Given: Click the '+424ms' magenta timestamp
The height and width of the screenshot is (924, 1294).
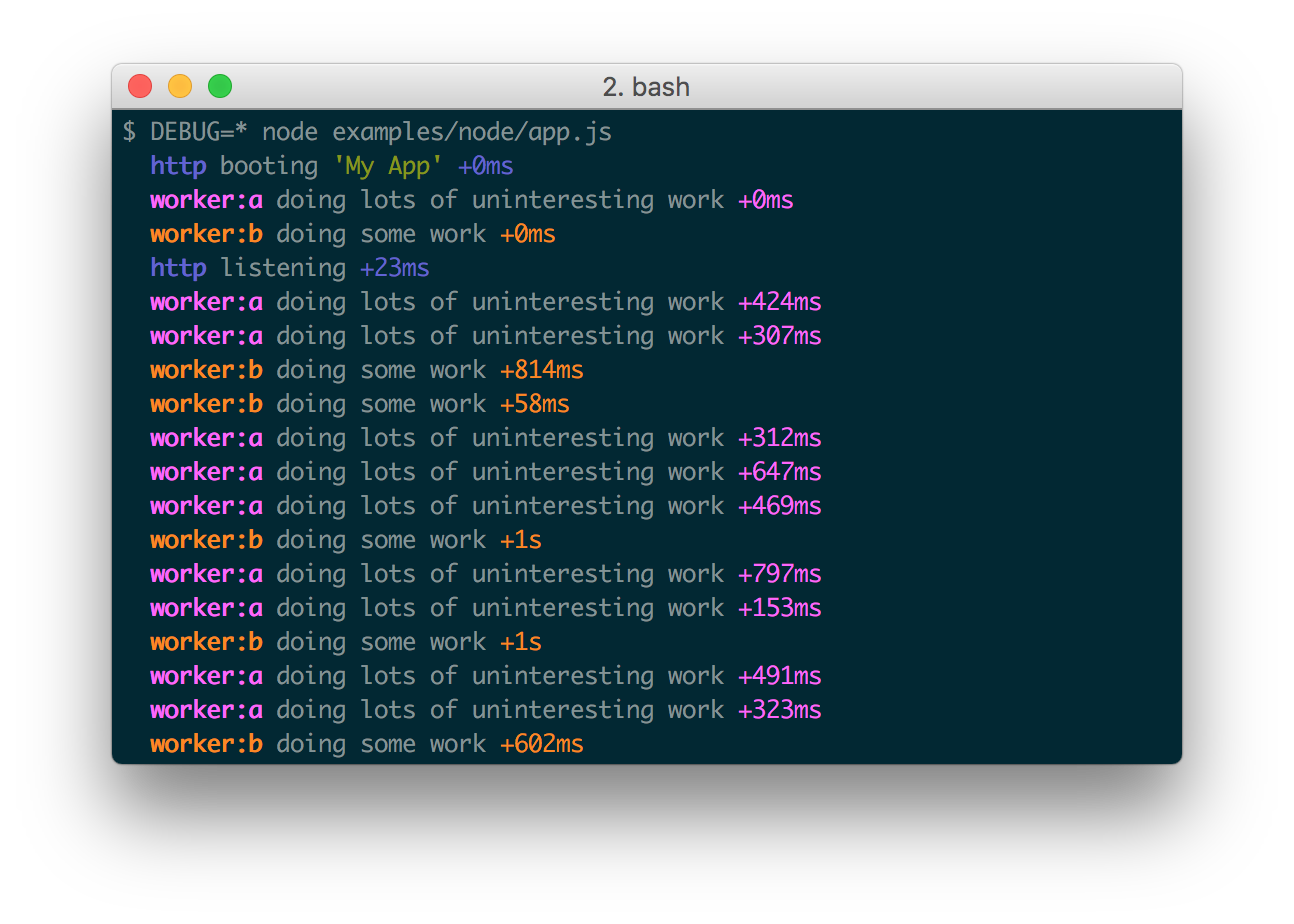Looking at the screenshot, I should click(780, 301).
